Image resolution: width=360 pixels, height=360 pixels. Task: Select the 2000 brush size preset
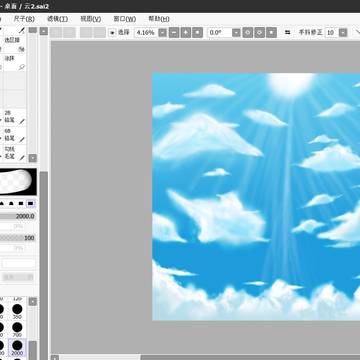tap(17, 347)
